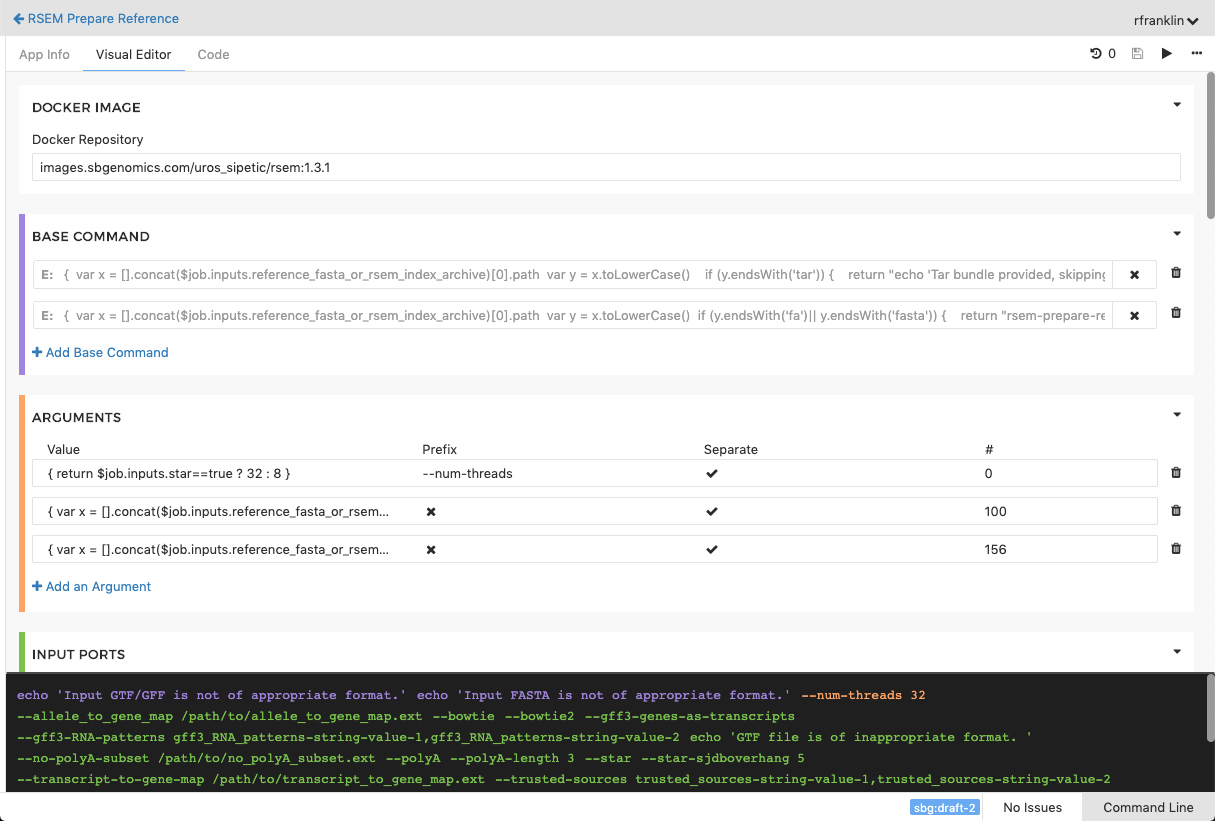Open the argument row numbered 100
The width and height of the screenshot is (1215, 821).
point(595,511)
